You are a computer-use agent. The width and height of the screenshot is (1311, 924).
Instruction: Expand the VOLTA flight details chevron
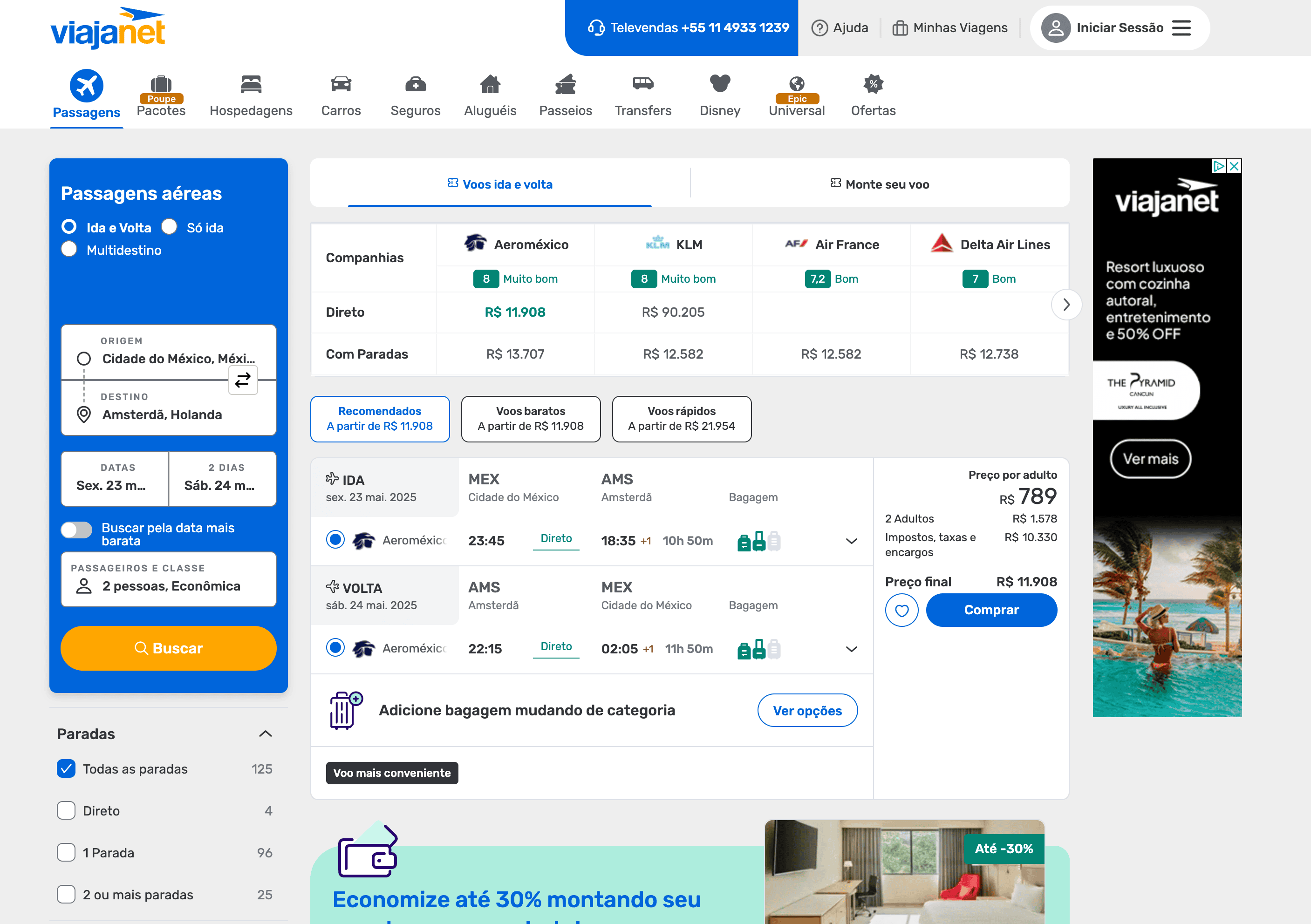(851, 649)
